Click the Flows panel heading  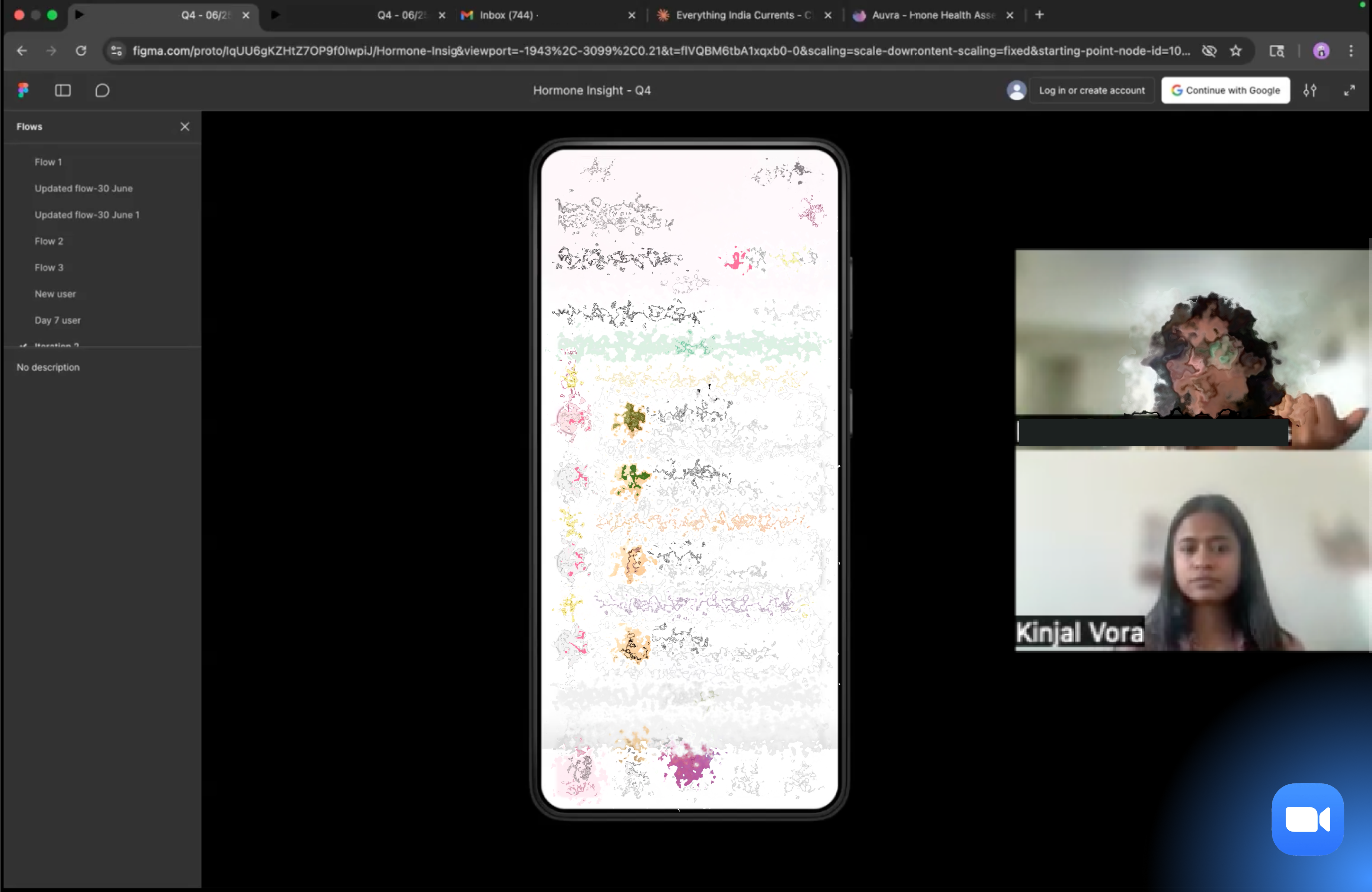coord(30,126)
